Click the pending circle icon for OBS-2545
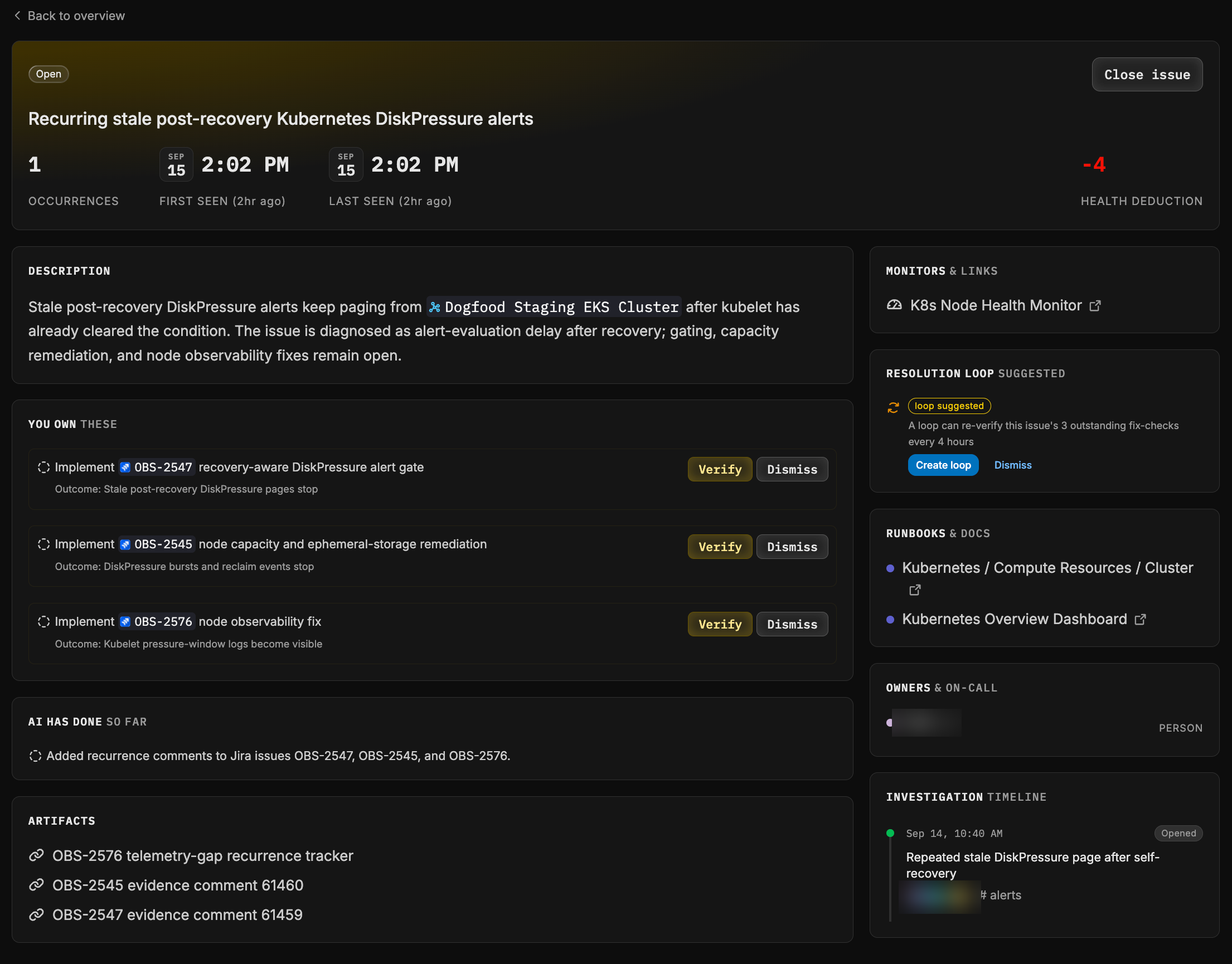Image resolution: width=1232 pixels, height=964 pixels. 43,544
